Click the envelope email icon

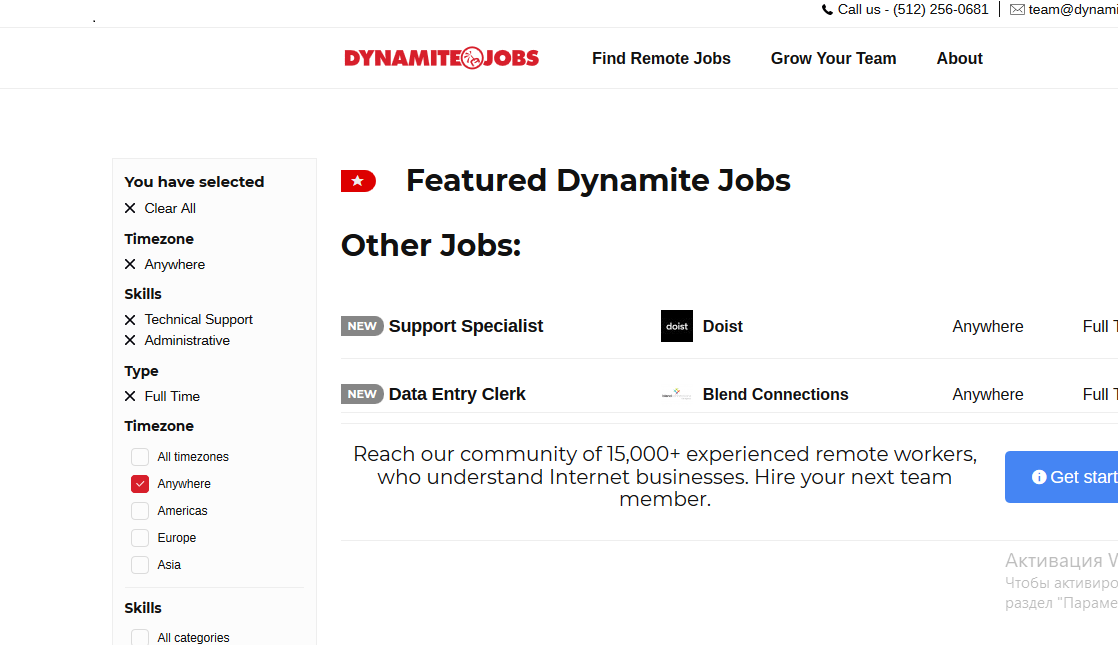tap(1017, 10)
